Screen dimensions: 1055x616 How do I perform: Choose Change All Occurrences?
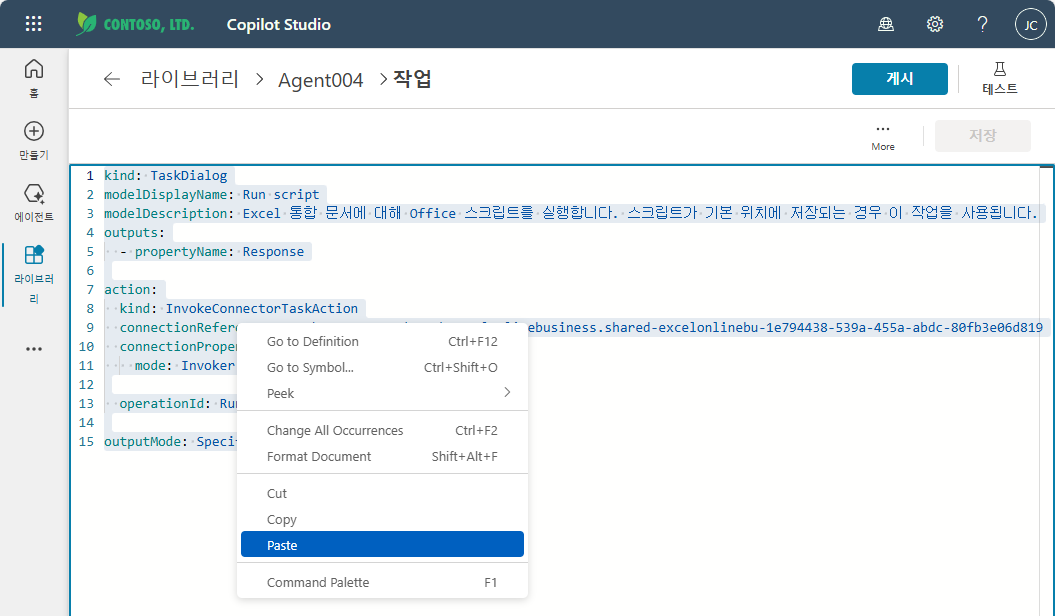[382, 430]
